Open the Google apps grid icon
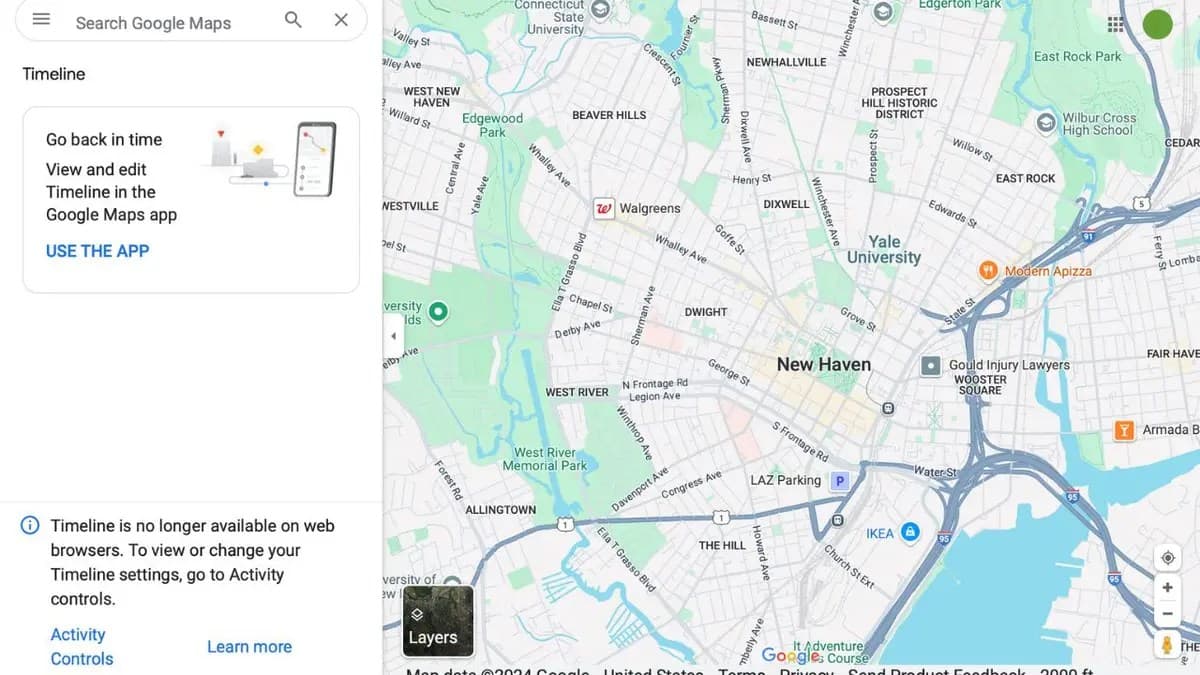Screen dimensions: 1200x675 tap(1115, 22)
